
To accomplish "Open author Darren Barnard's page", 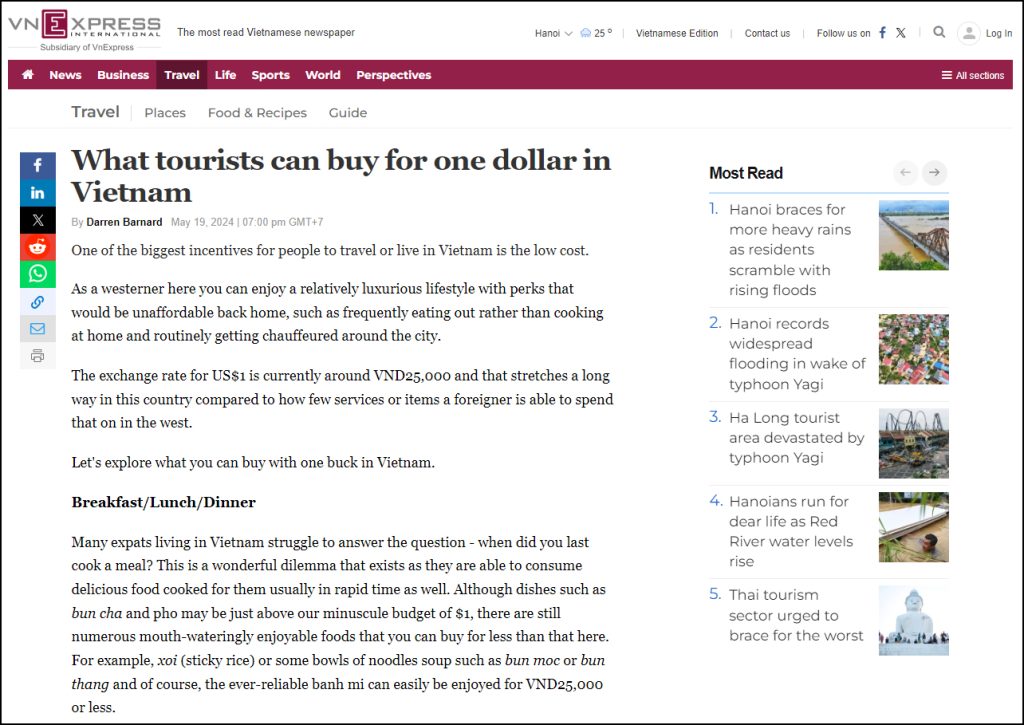I will [125, 222].
